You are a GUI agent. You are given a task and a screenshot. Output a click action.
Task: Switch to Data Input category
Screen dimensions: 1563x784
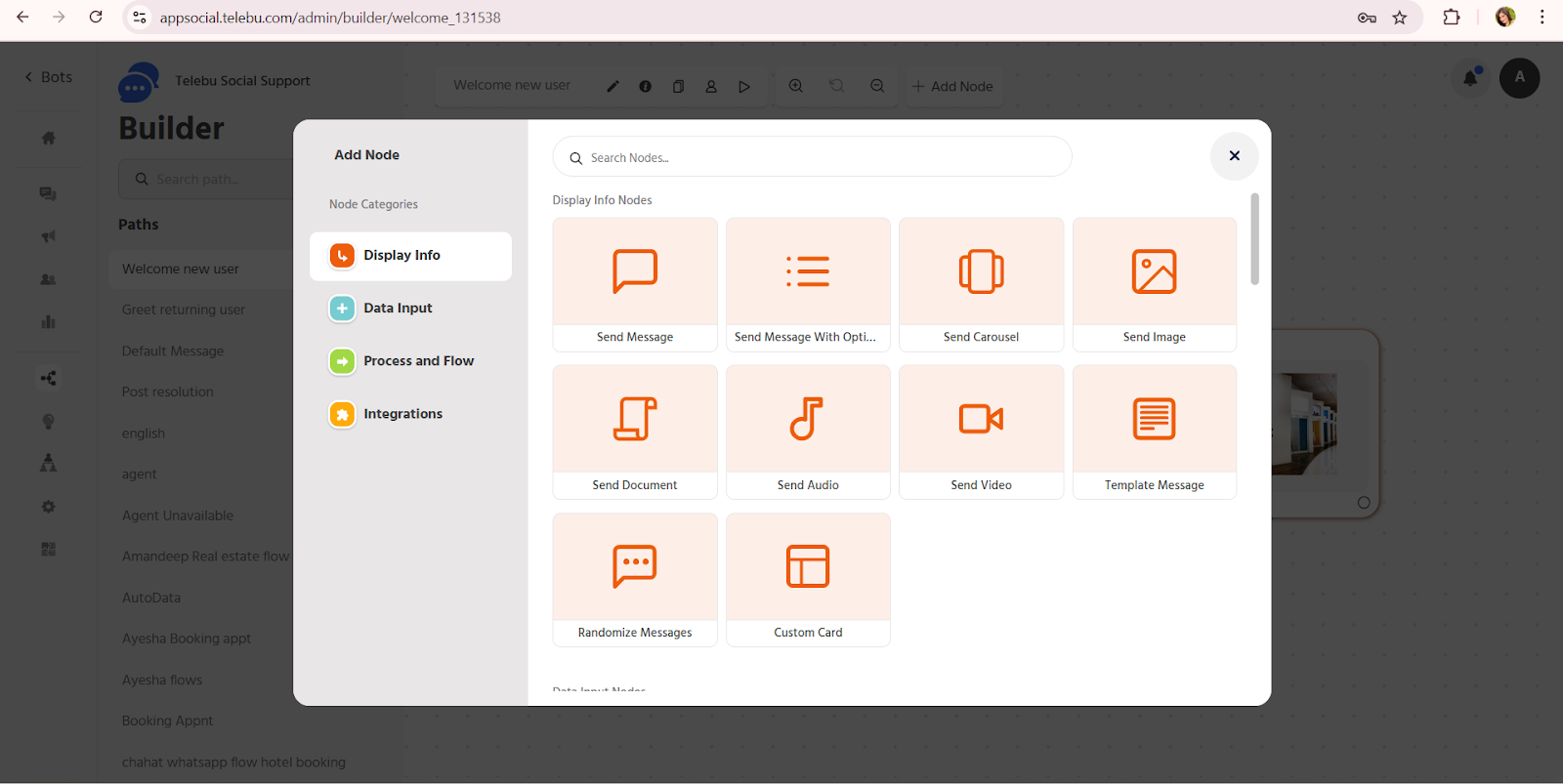pyautogui.click(x=398, y=309)
